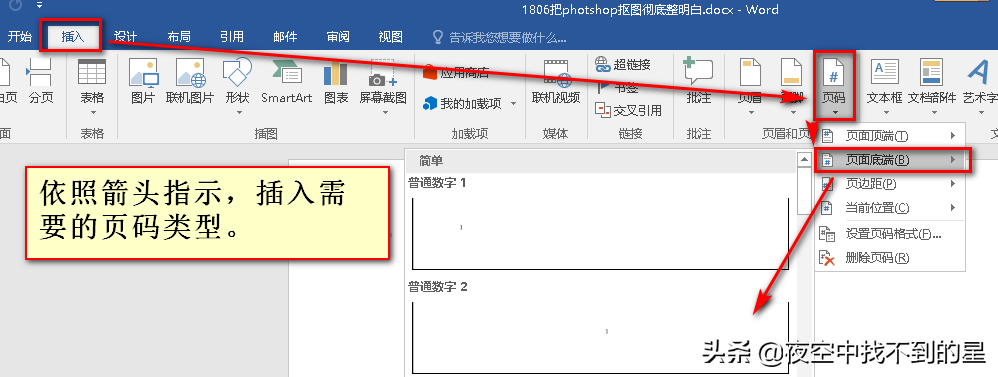Open the 文档部件 quick parts

(932, 81)
